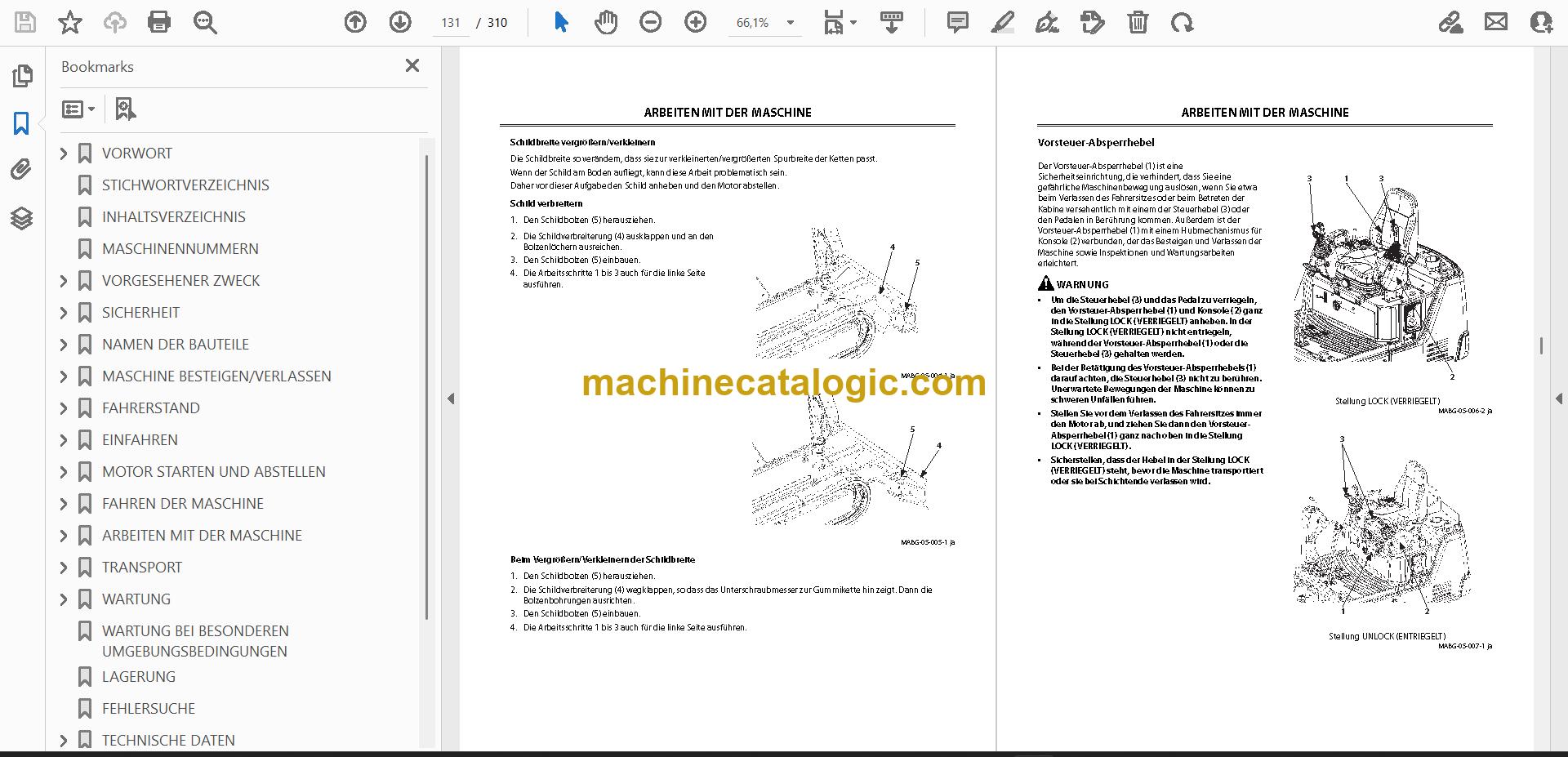This screenshot has width=1568, height=757.
Task: Open the Attachments paperclip panel
Action: tap(22, 170)
